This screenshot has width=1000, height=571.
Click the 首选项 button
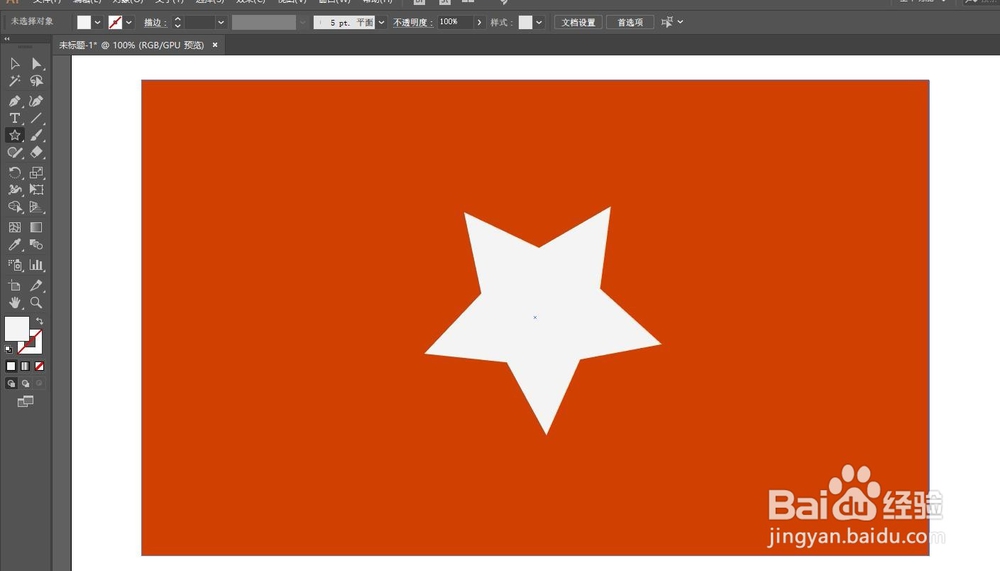click(630, 22)
